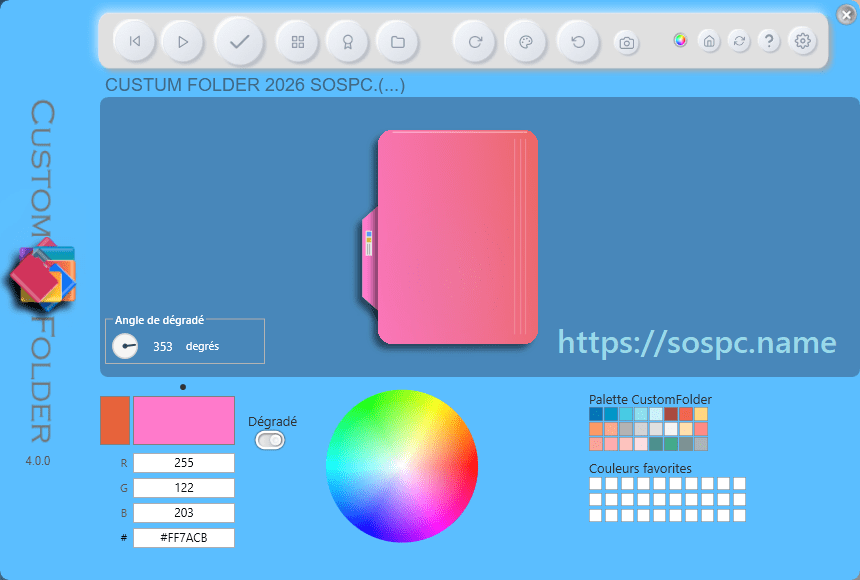Click the Couleurs favorites label
The height and width of the screenshot is (580, 860).
[x=640, y=469]
